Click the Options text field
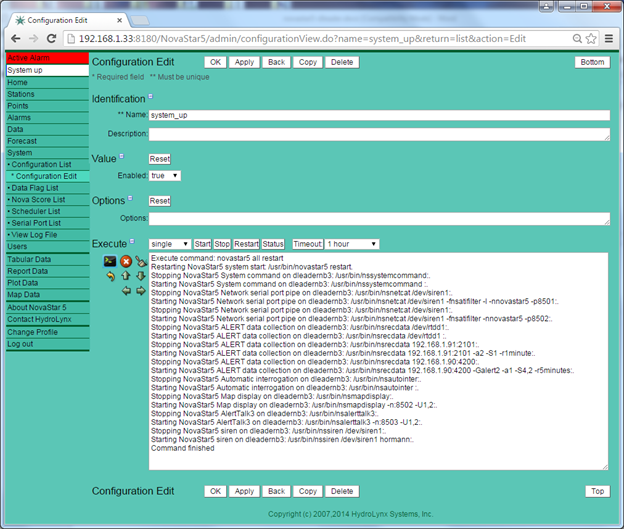624x529 pixels. [x=379, y=219]
